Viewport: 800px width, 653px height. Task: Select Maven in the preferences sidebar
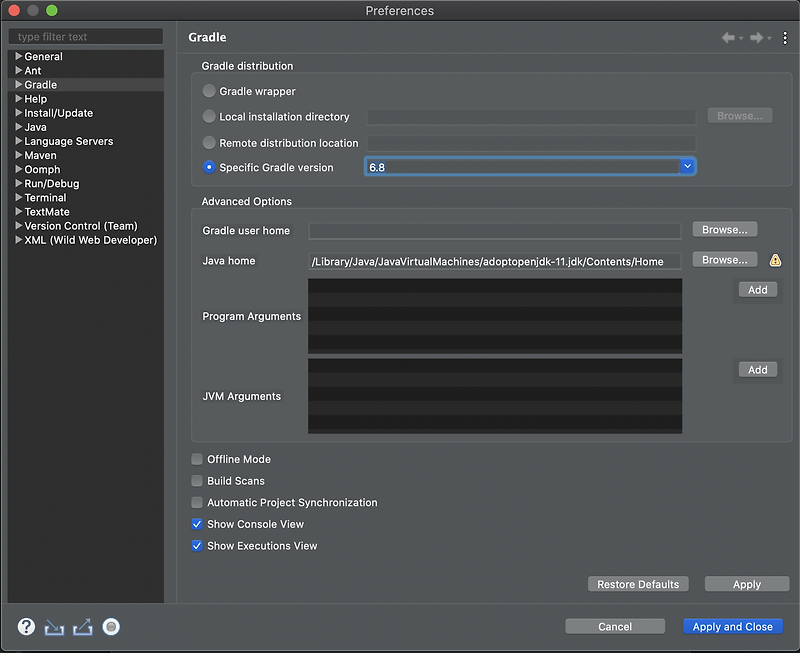[x=40, y=155]
